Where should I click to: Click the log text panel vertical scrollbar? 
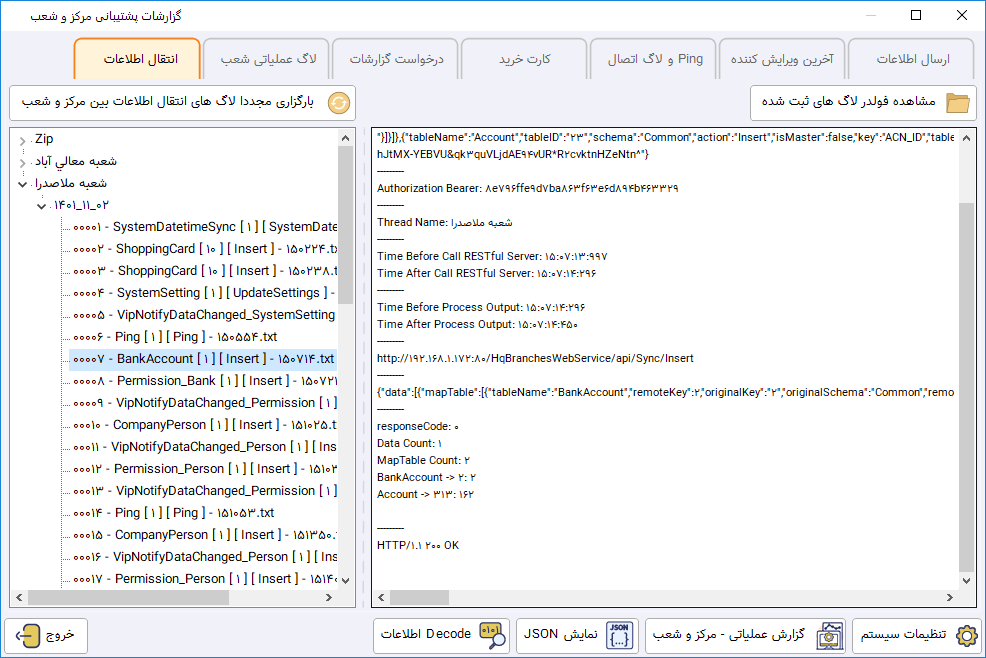point(965,380)
